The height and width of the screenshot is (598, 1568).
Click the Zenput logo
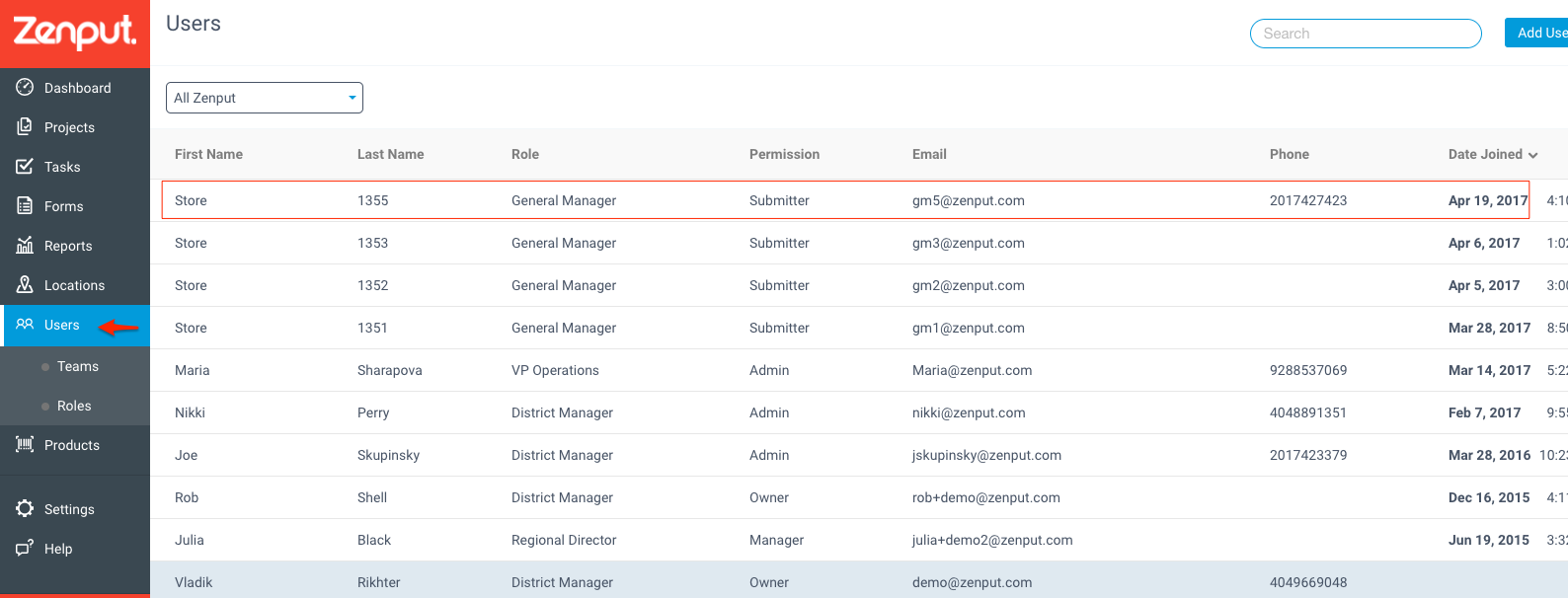(x=74, y=34)
